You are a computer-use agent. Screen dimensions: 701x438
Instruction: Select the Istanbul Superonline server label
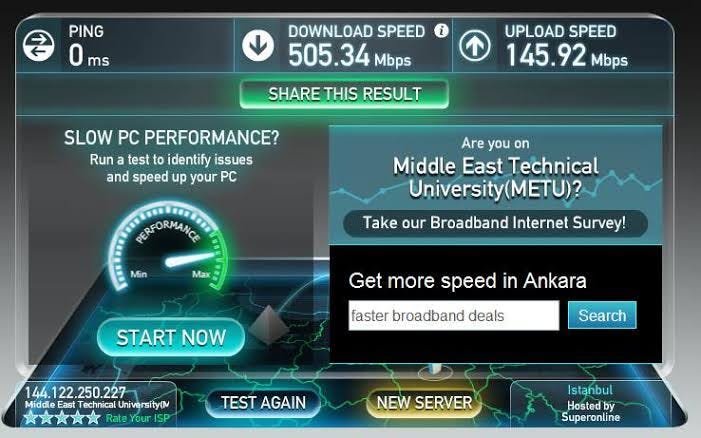point(590,404)
